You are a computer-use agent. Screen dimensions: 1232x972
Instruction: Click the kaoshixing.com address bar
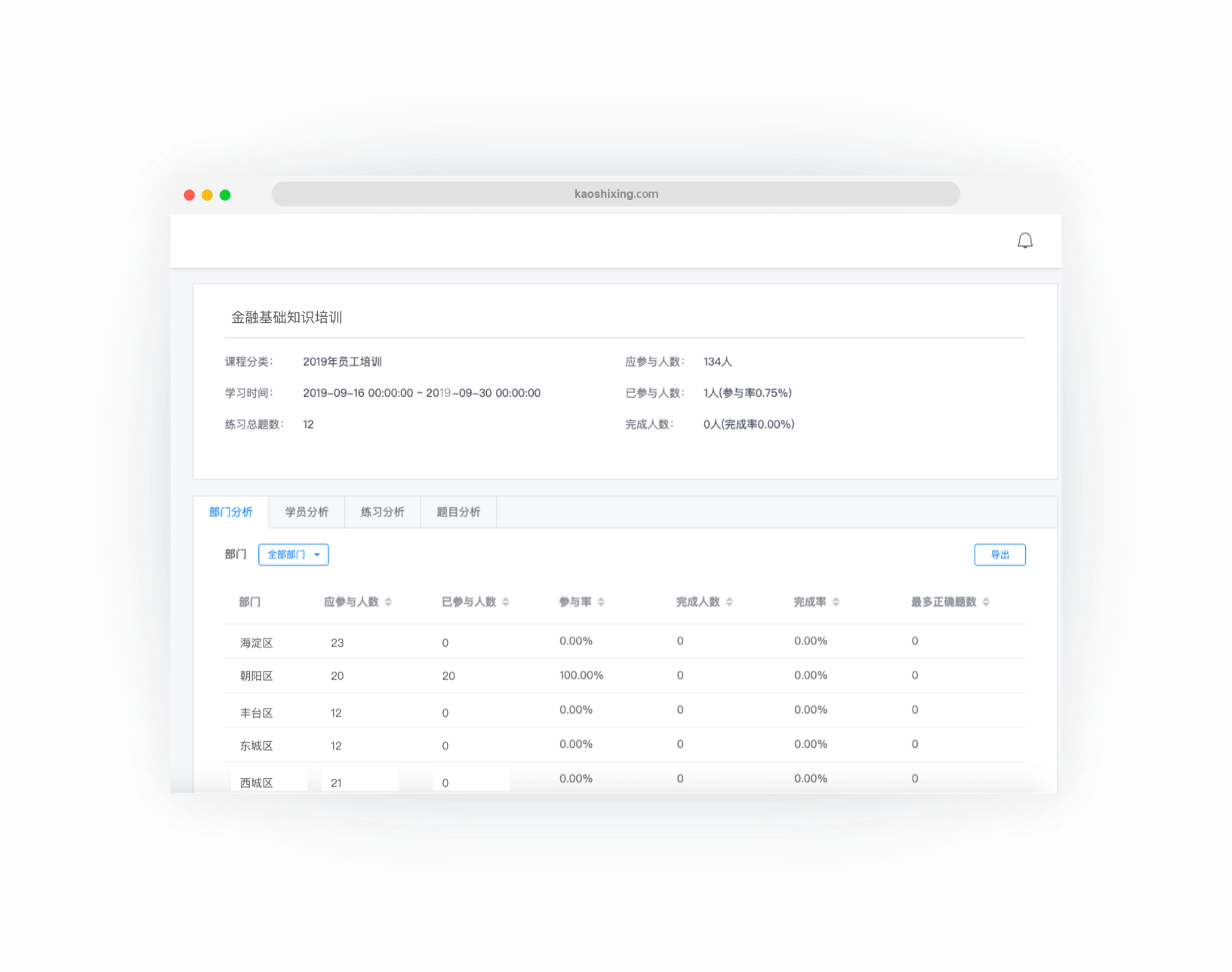tap(615, 194)
